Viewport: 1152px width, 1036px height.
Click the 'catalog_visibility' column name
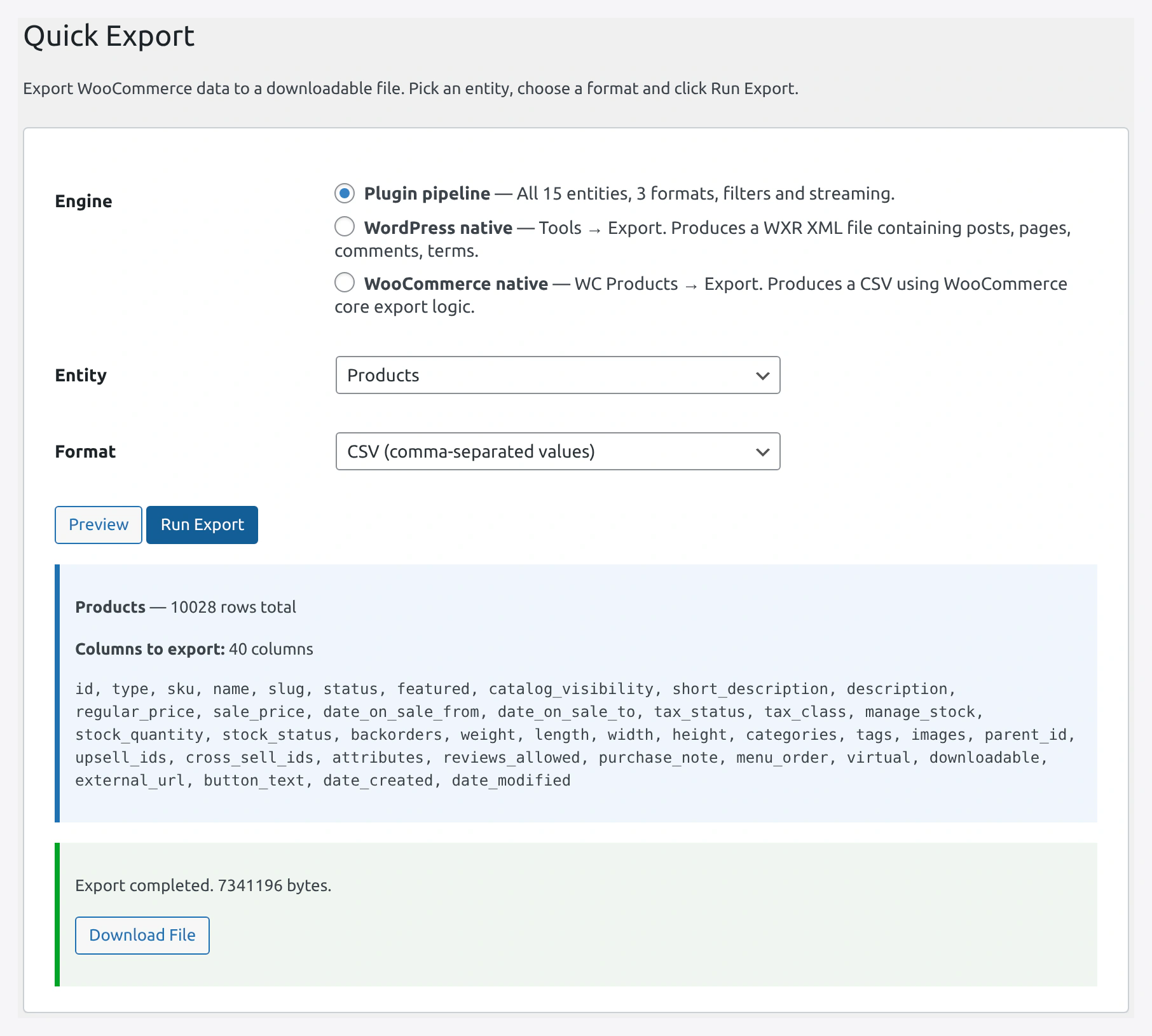point(571,689)
